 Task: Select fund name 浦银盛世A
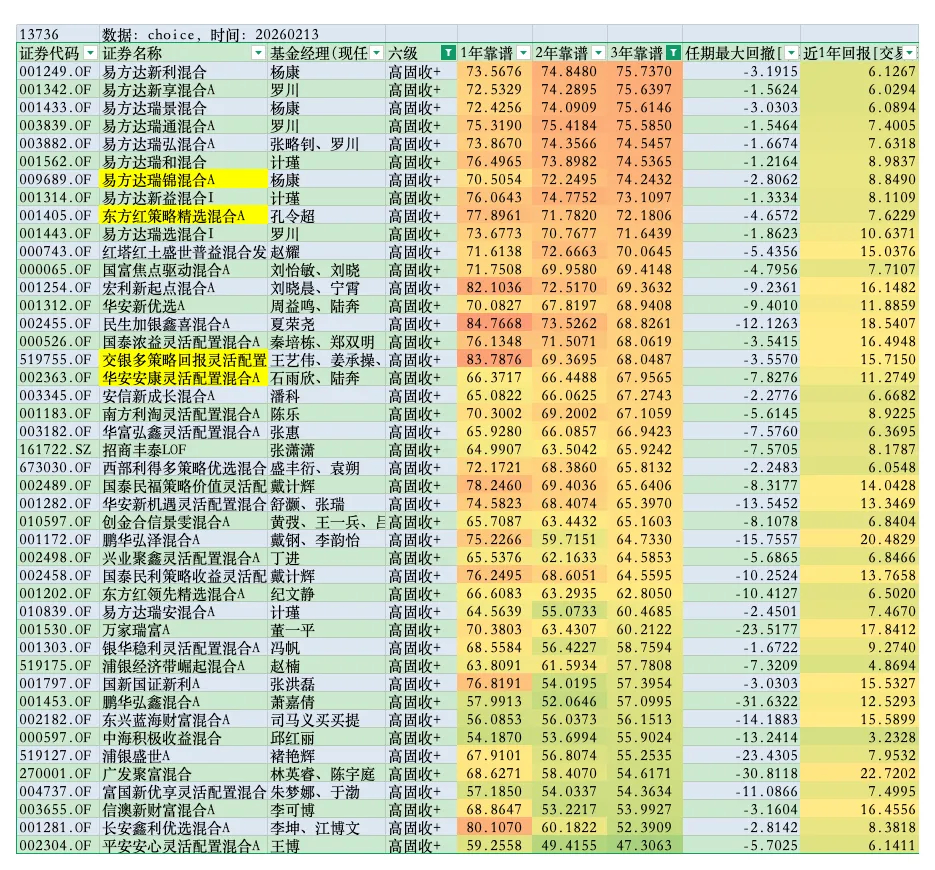point(183,756)
